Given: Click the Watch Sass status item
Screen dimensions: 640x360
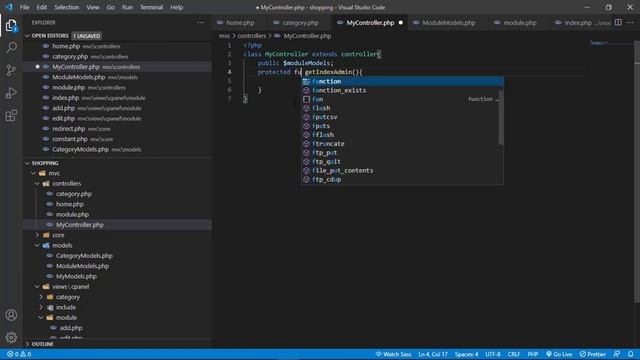Looking at the screenshot, I should pos(393,354).
